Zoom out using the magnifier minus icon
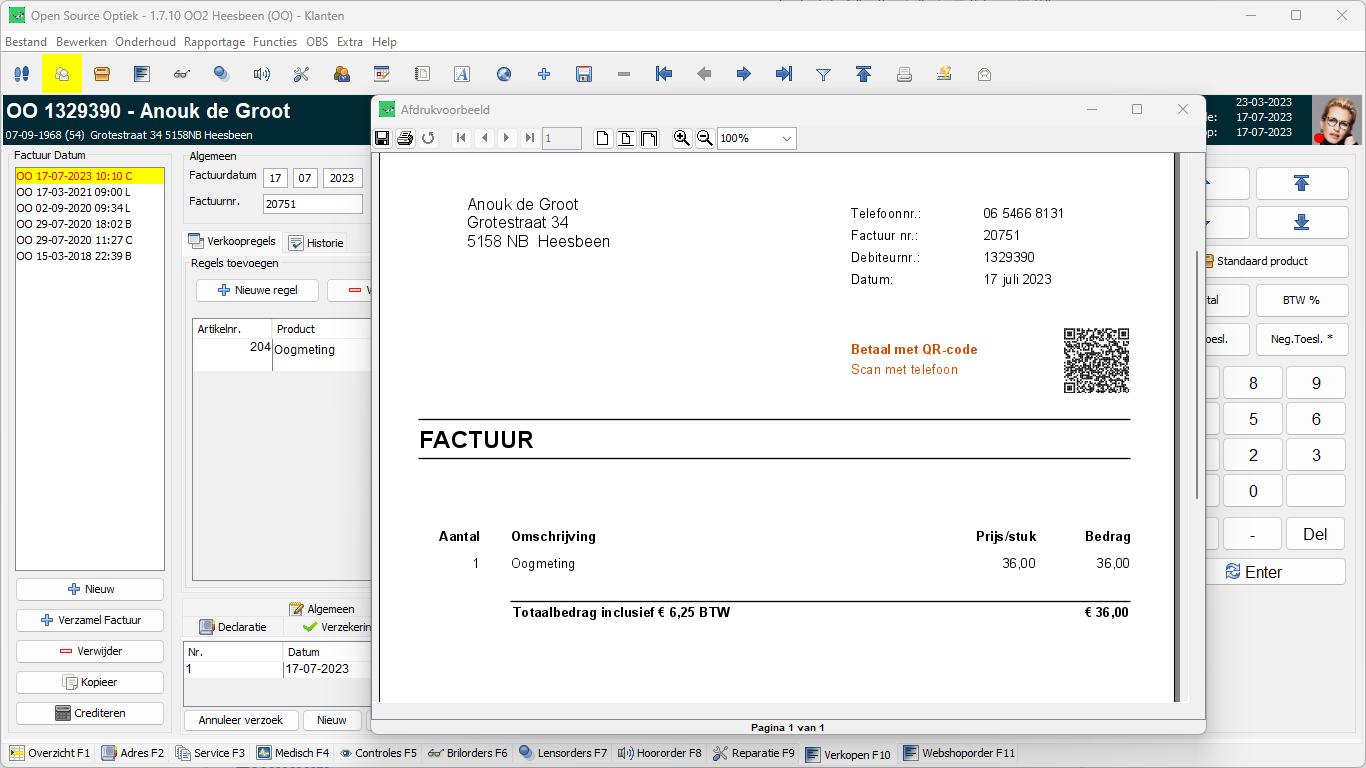Image resolution: width=1366 pixels, height=768 pixels. (704, 138)
